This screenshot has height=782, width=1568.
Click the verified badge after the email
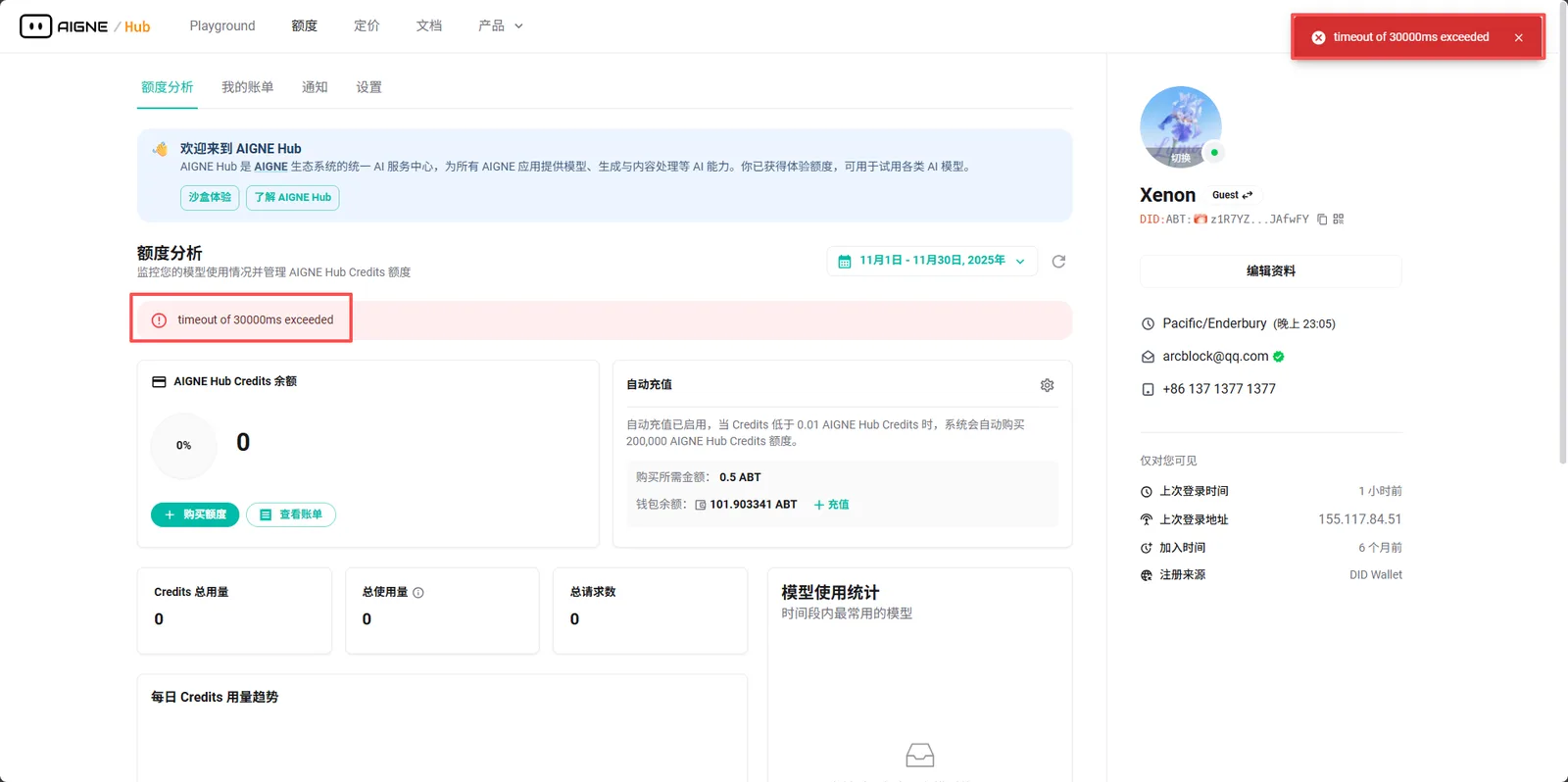pos(1278,357)
